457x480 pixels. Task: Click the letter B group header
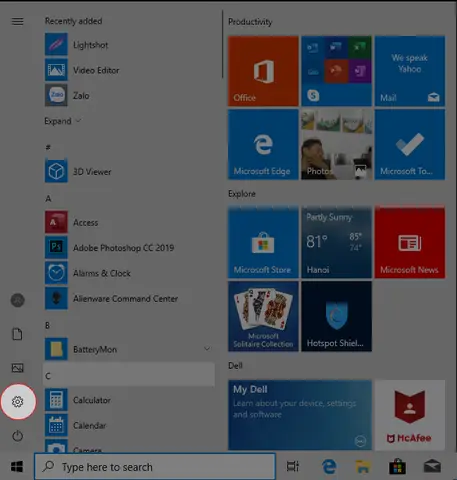47,325
